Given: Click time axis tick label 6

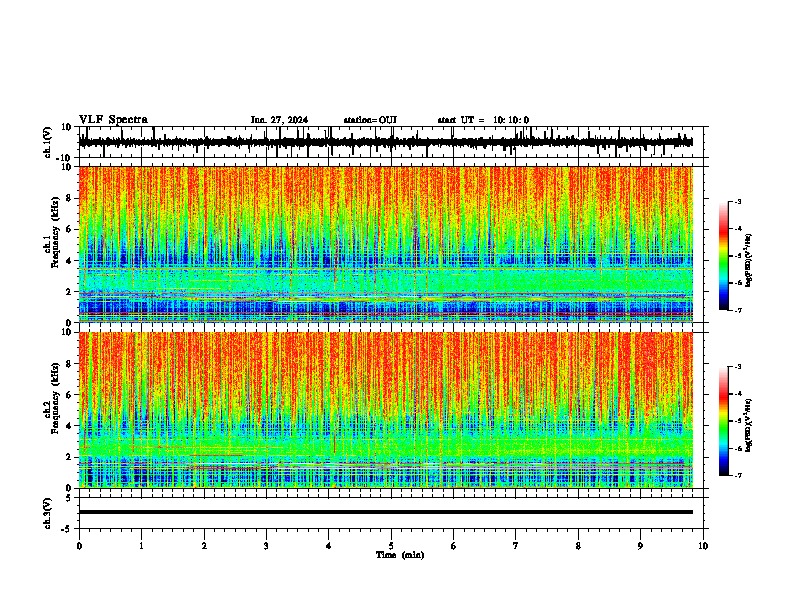Looking at the screenshot, I should click(454, 546).
